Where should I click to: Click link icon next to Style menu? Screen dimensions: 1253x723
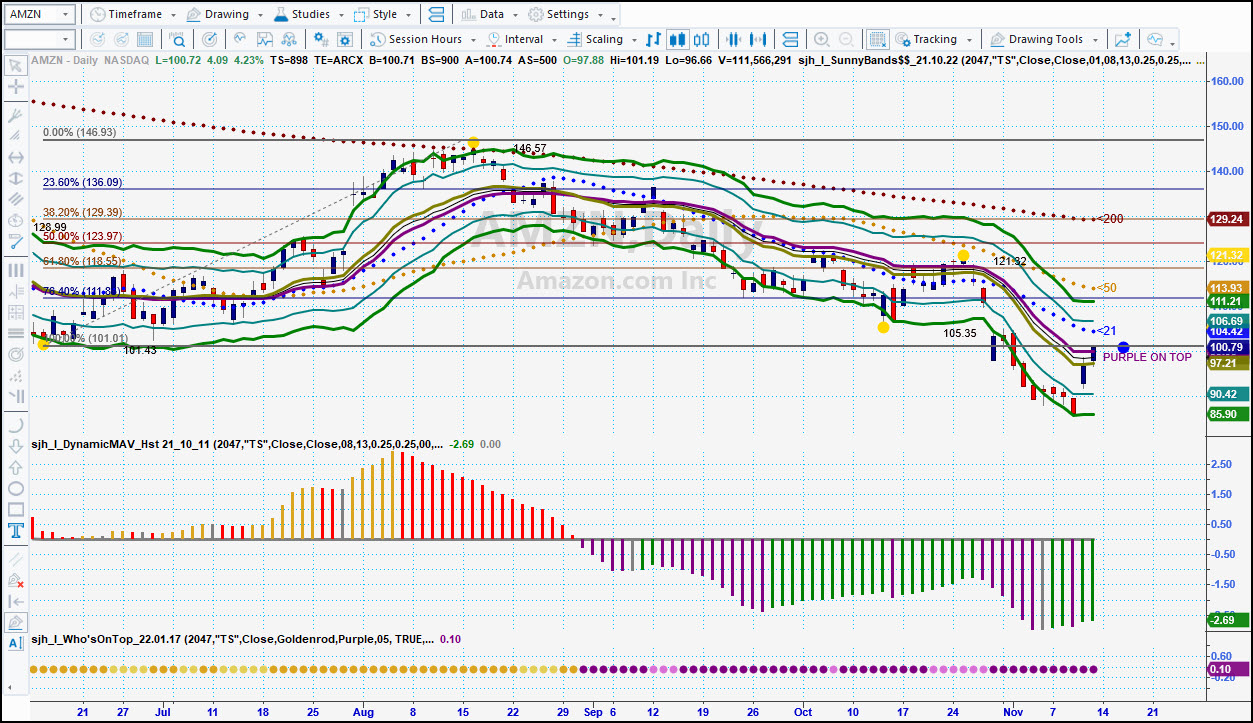tap(436, 15)
